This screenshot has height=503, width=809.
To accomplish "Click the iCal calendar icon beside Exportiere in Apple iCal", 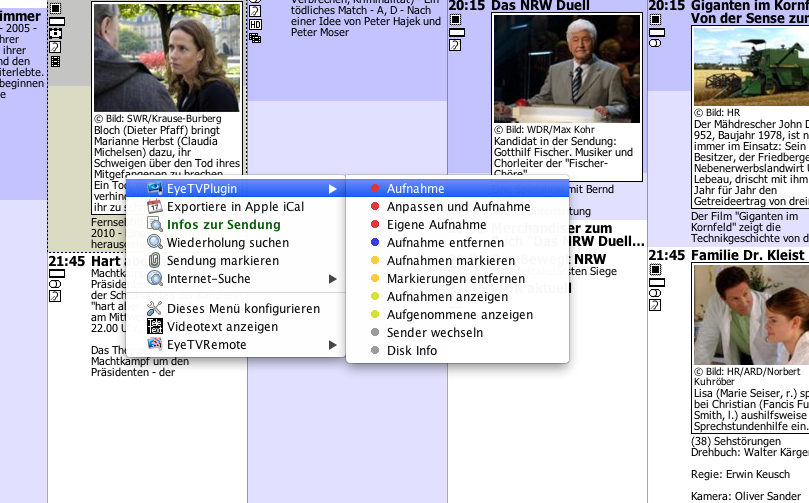I will pos(154,206).
